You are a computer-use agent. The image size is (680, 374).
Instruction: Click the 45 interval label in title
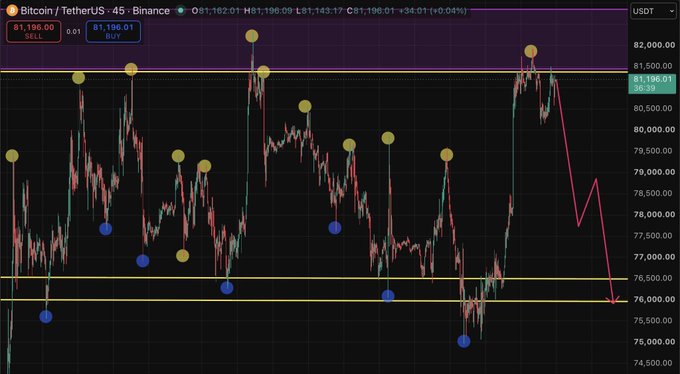pyautogui.click(x=118, y=10)
